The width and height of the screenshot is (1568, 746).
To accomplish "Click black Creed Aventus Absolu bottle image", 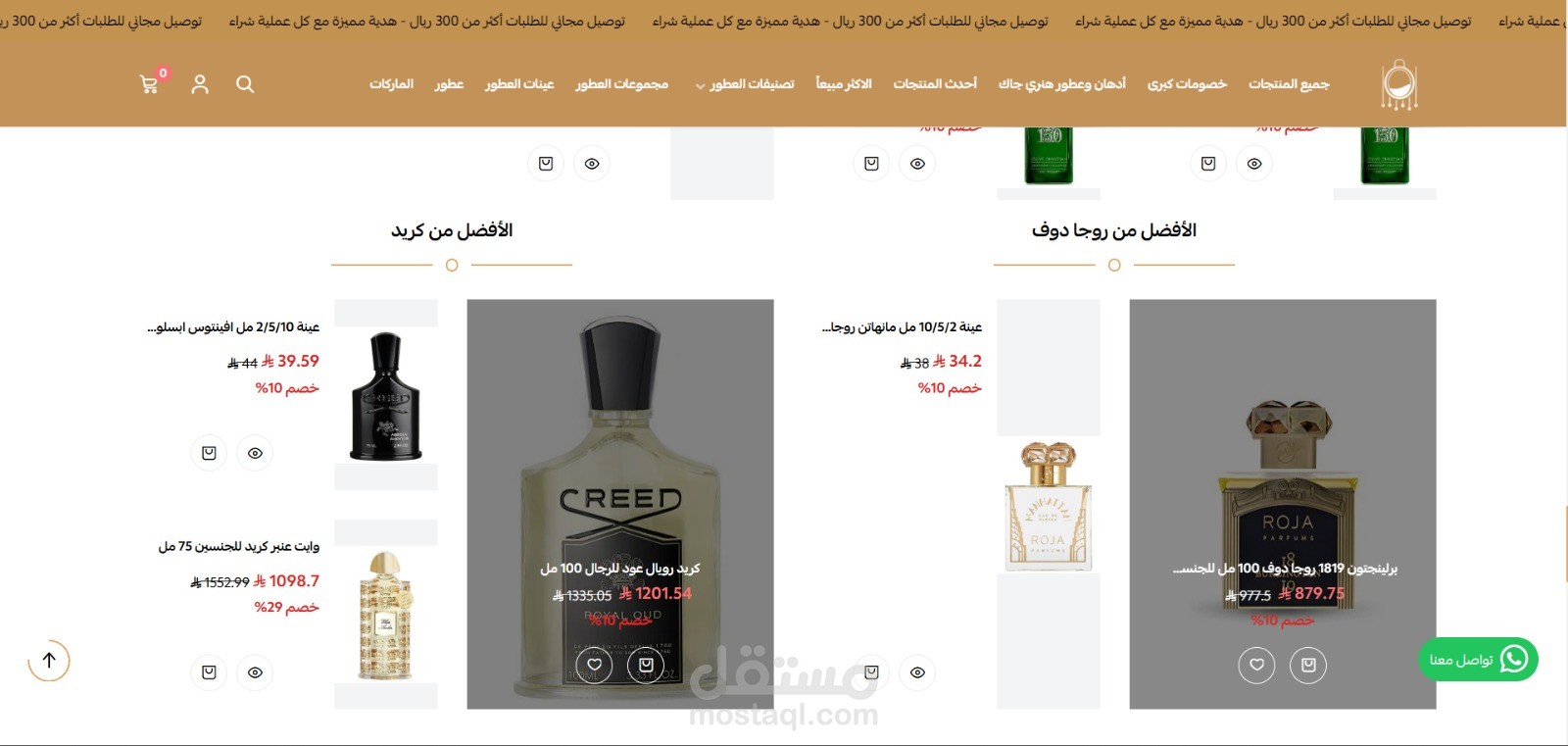I will [386, 396].
